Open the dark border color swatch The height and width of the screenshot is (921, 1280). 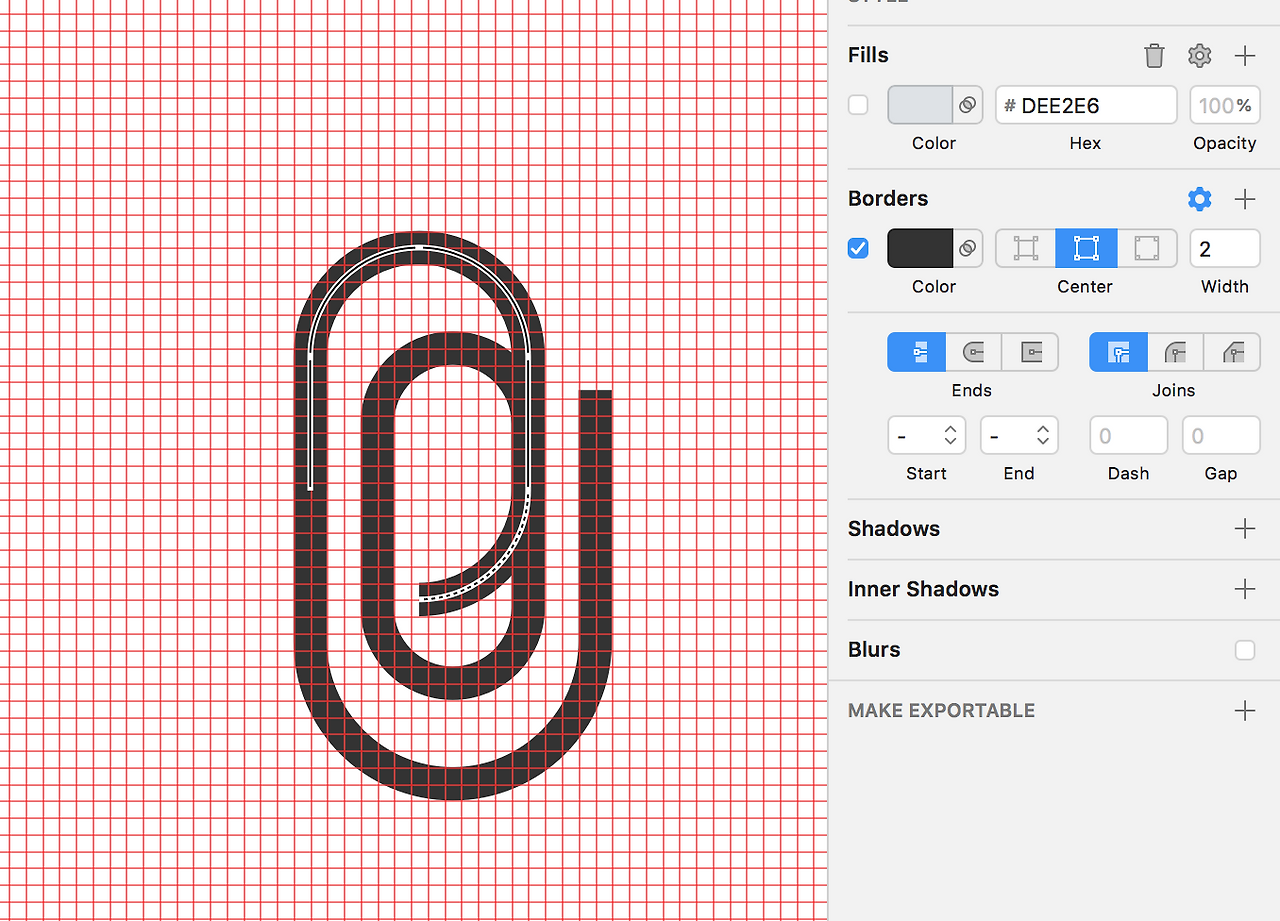[920, 248]
